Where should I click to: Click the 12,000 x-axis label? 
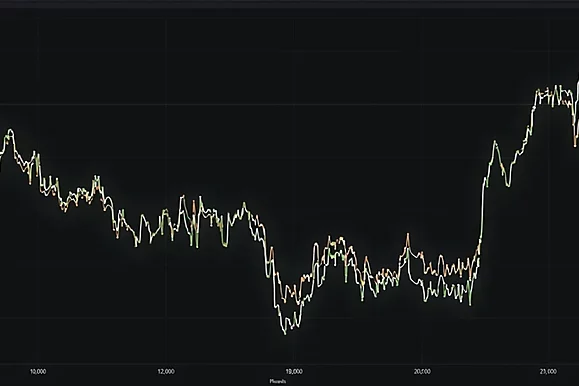166,371
